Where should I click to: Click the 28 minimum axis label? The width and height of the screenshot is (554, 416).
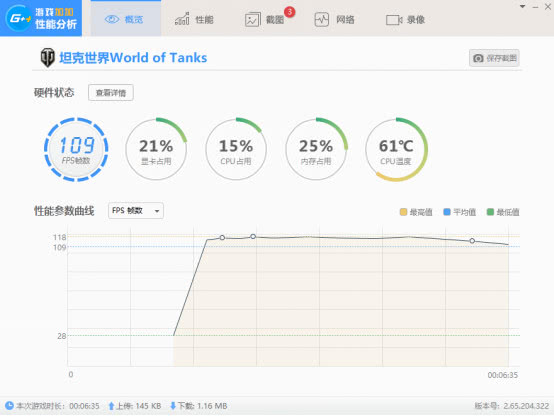62,336
